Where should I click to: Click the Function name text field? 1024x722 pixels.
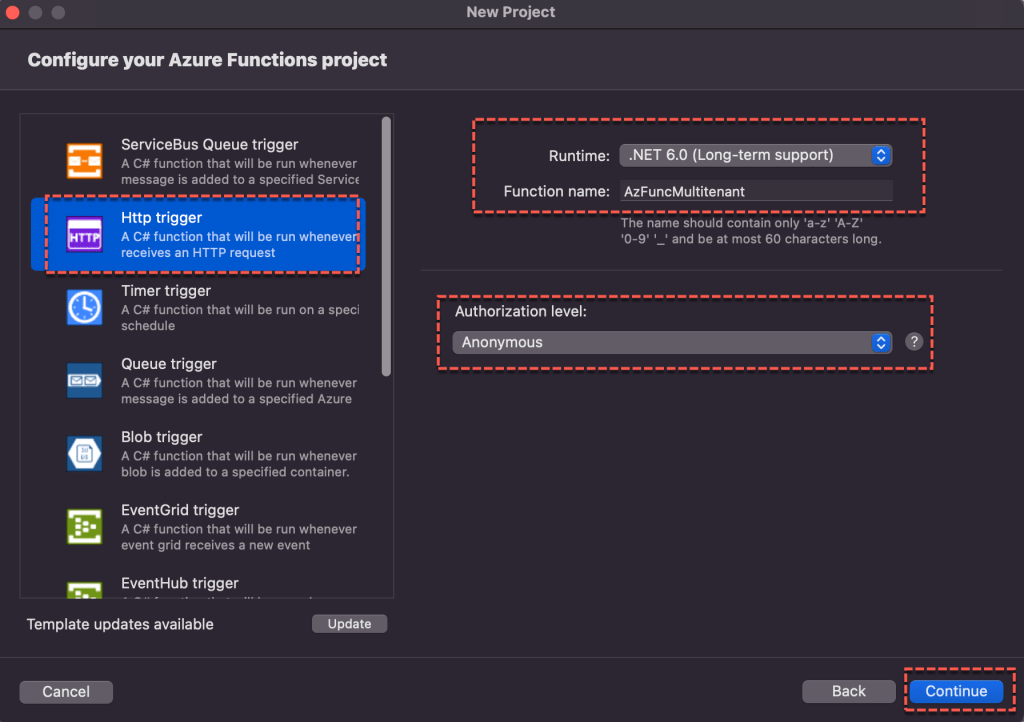[755, 191]
